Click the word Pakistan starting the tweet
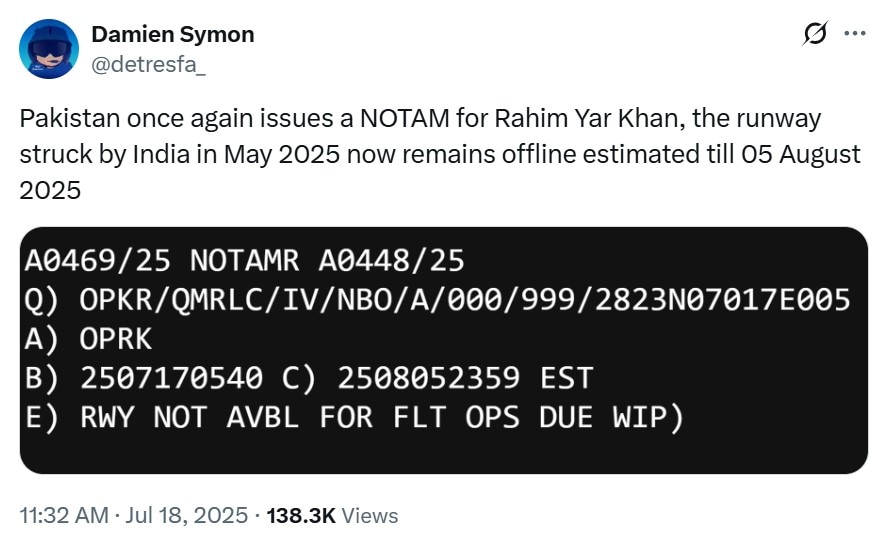The height and width of the screenshot is (544, 889). pos(70,119)
